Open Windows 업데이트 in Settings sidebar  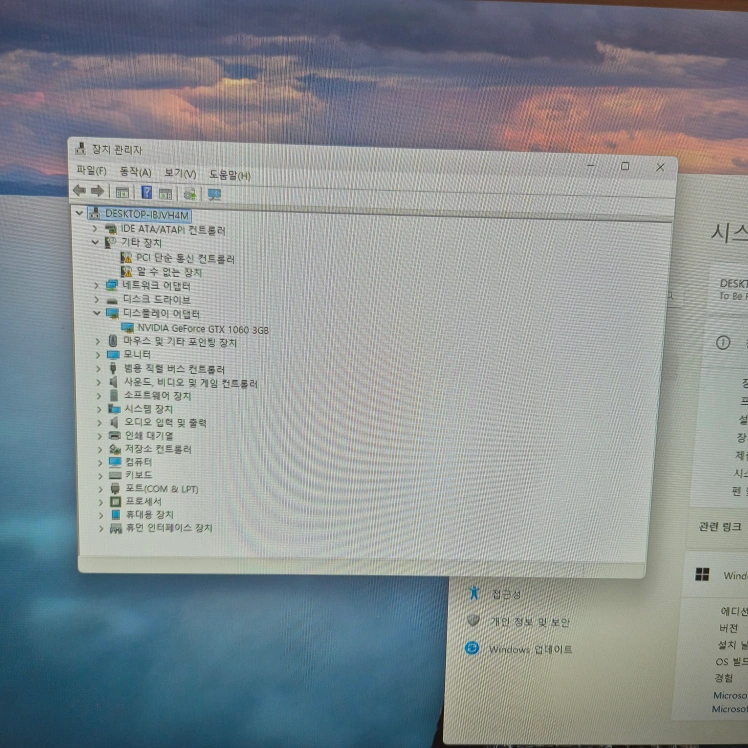coord(530,649)
